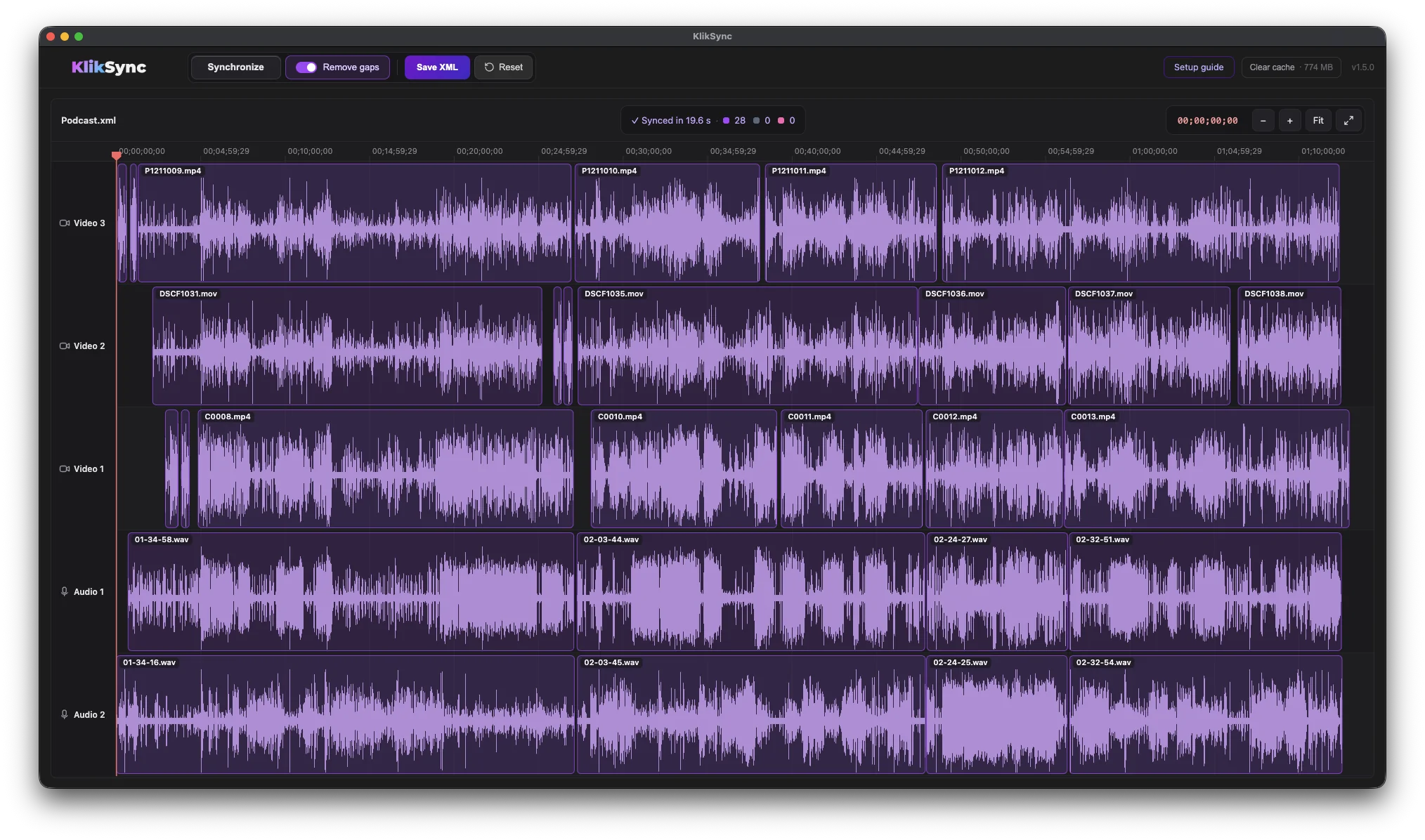Viewport: 1425px width, 840px height.
Task: Click the pink status dot indicator
Action: 781,121
